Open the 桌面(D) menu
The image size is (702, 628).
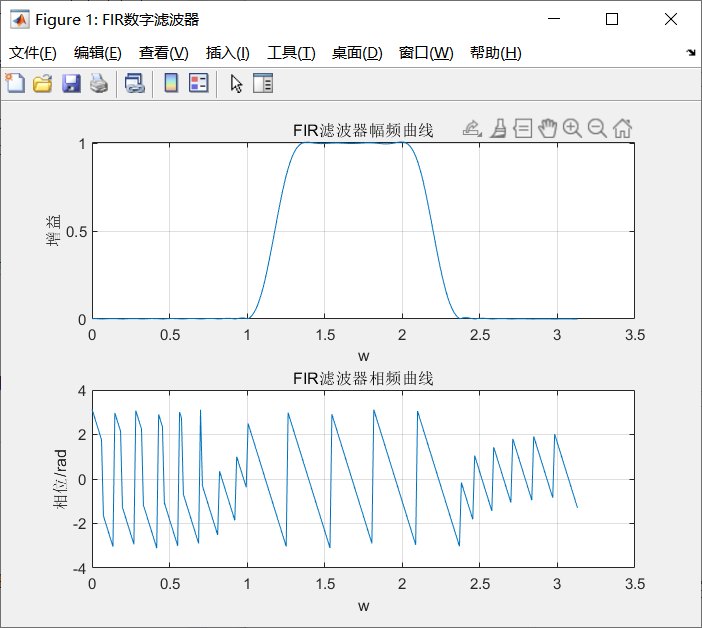[x=357, y=53]
